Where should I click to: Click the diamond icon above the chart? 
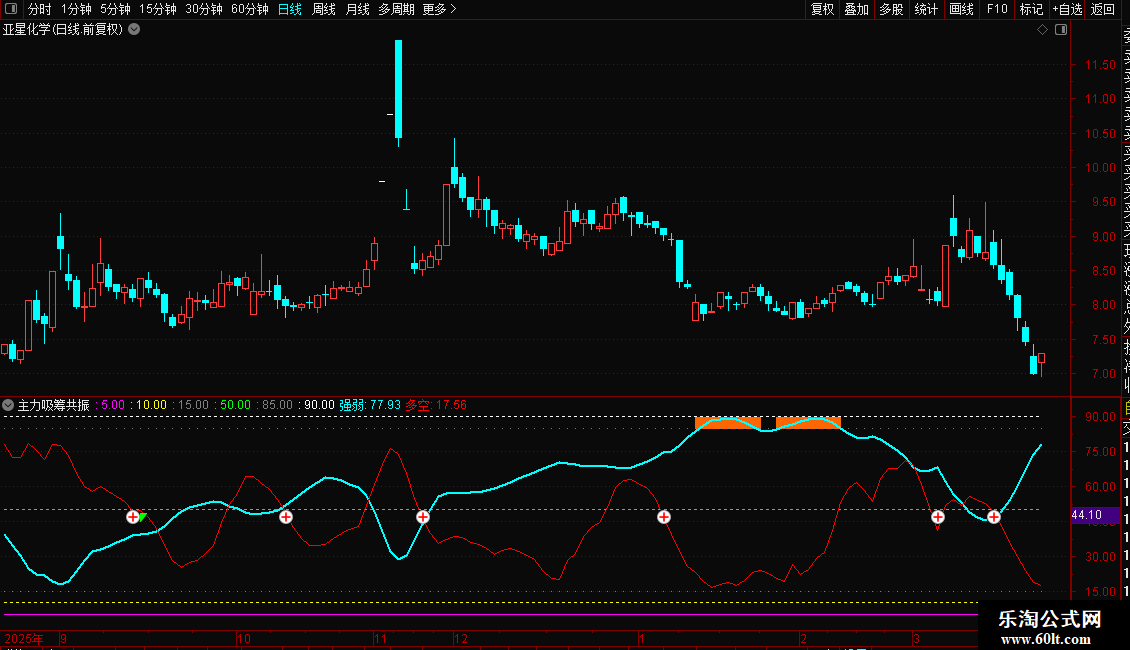point(1042,30)
